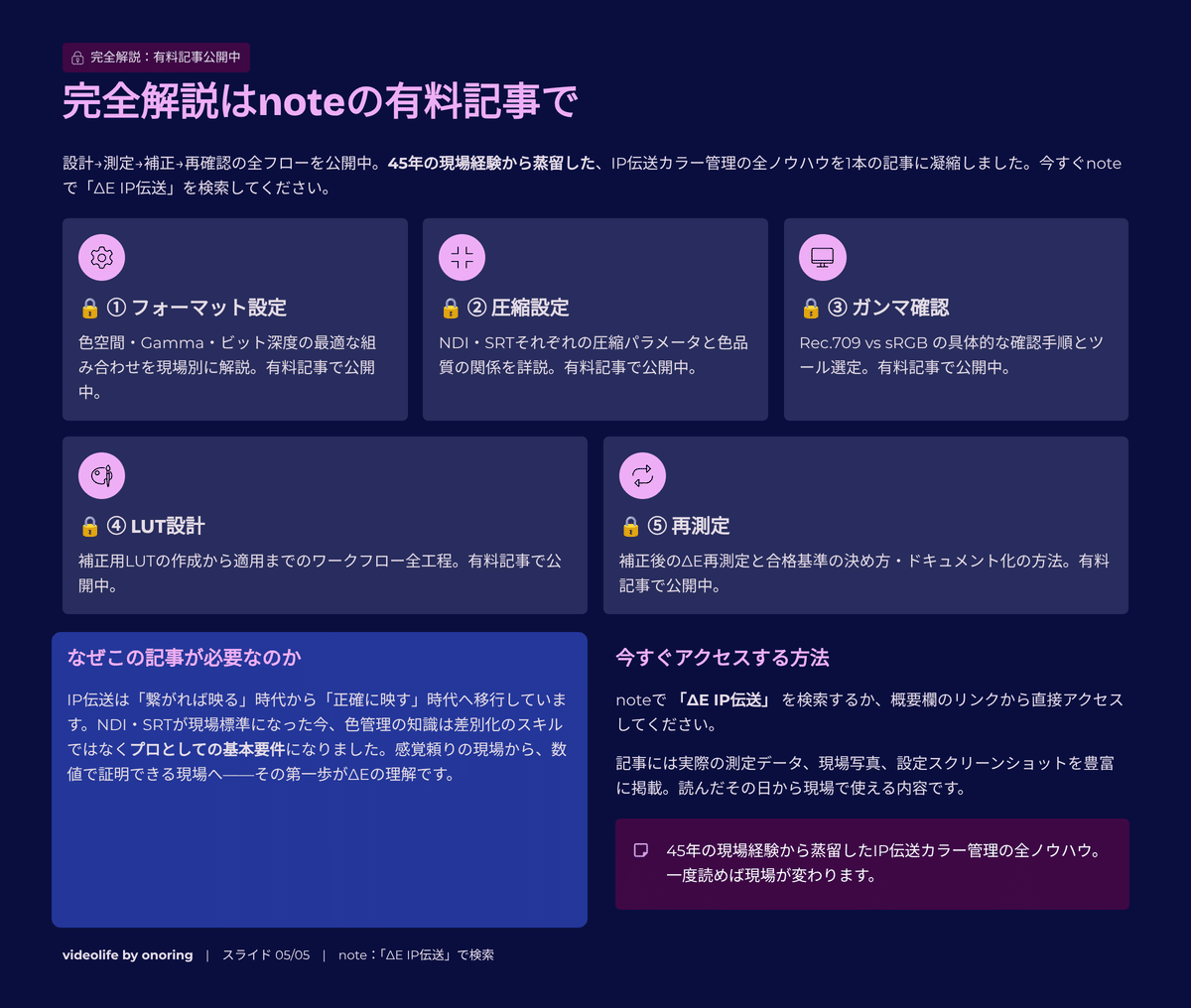Open the monitor icon on ガンマ確認 card
Image resolution: width=1191 pixels, height=1008 pixels.
(x=822, y=257)
